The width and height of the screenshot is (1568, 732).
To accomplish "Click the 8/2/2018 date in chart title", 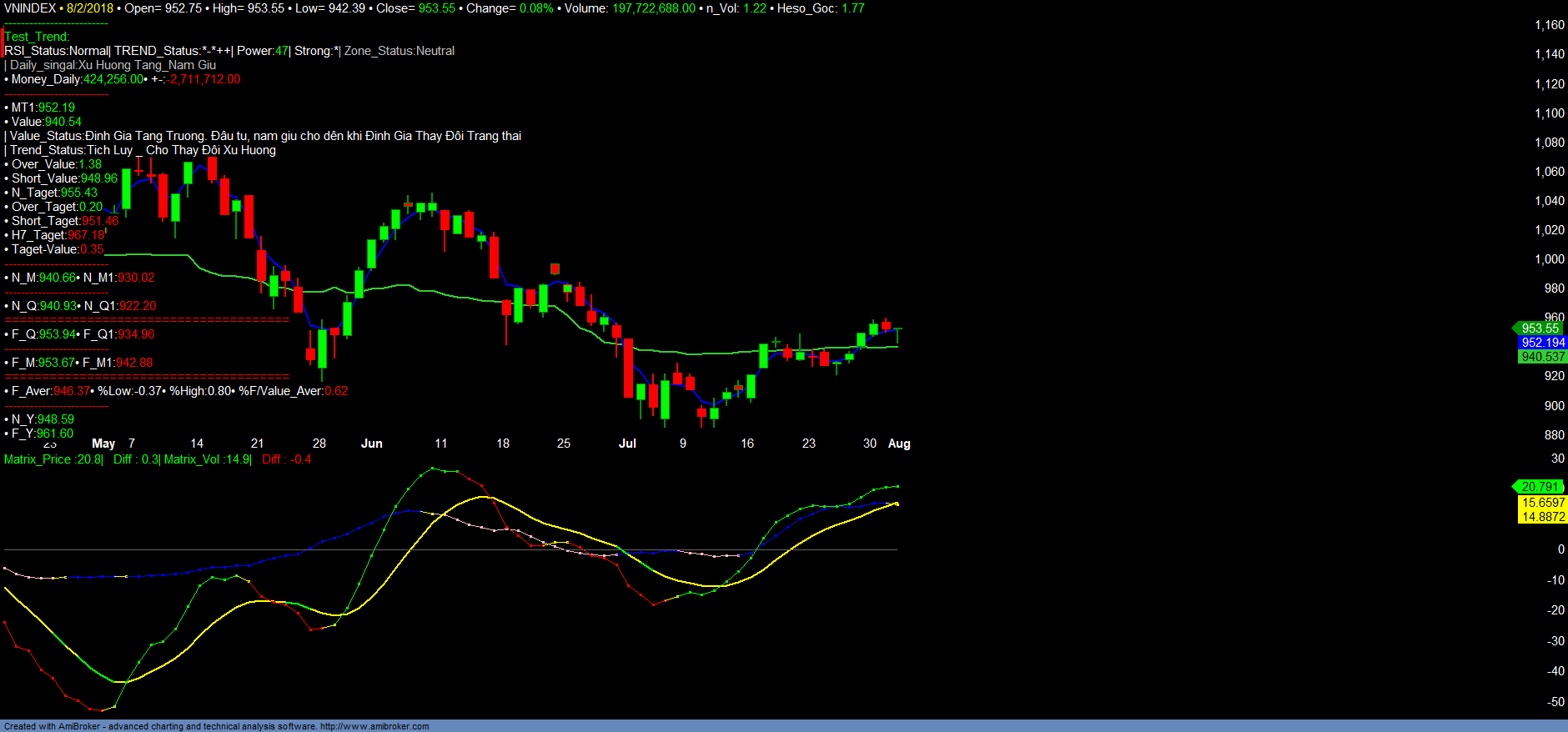I will 90,8.
